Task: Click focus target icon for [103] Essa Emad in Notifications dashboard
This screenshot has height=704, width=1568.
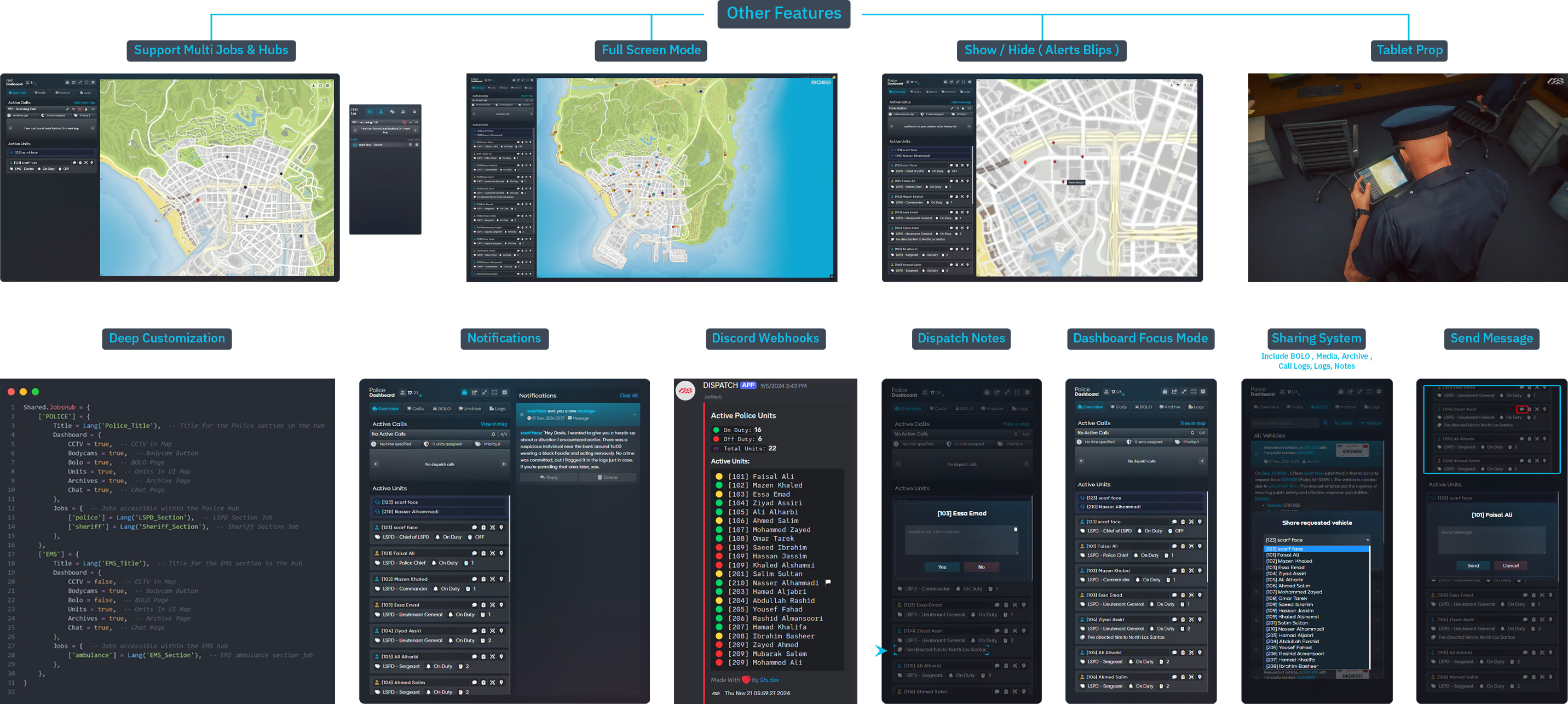Action: pos(492,605)
